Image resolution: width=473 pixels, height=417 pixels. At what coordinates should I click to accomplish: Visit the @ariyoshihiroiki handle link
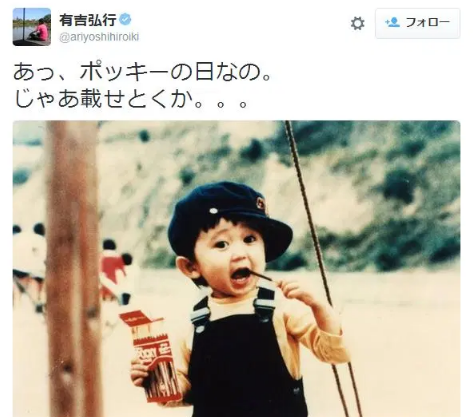pyautogui.click(x=99, y=37)
